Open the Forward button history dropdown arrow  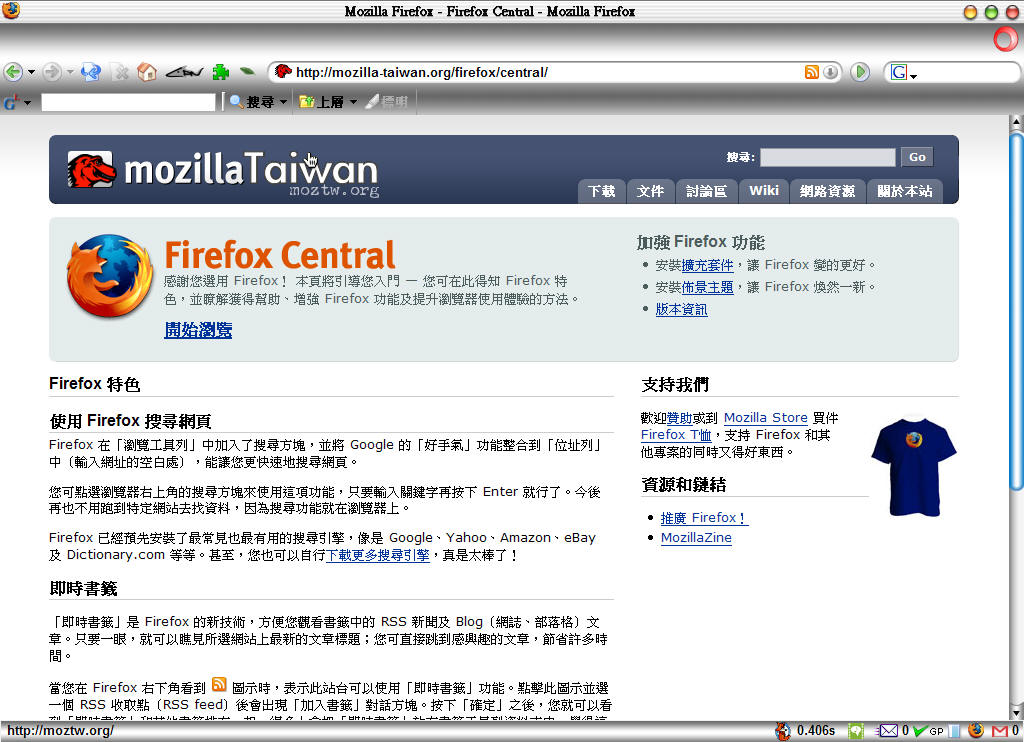(x=70, y=72)
